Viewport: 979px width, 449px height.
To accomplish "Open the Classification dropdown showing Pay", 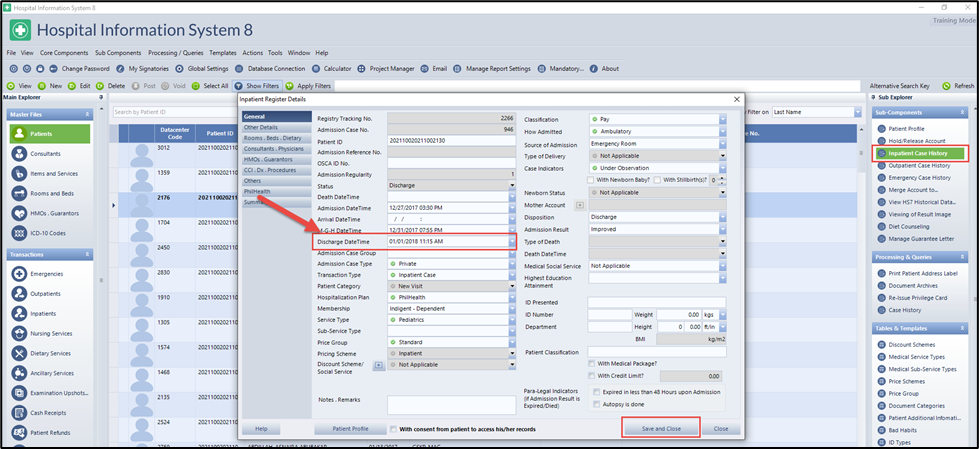I will [722, 119].
